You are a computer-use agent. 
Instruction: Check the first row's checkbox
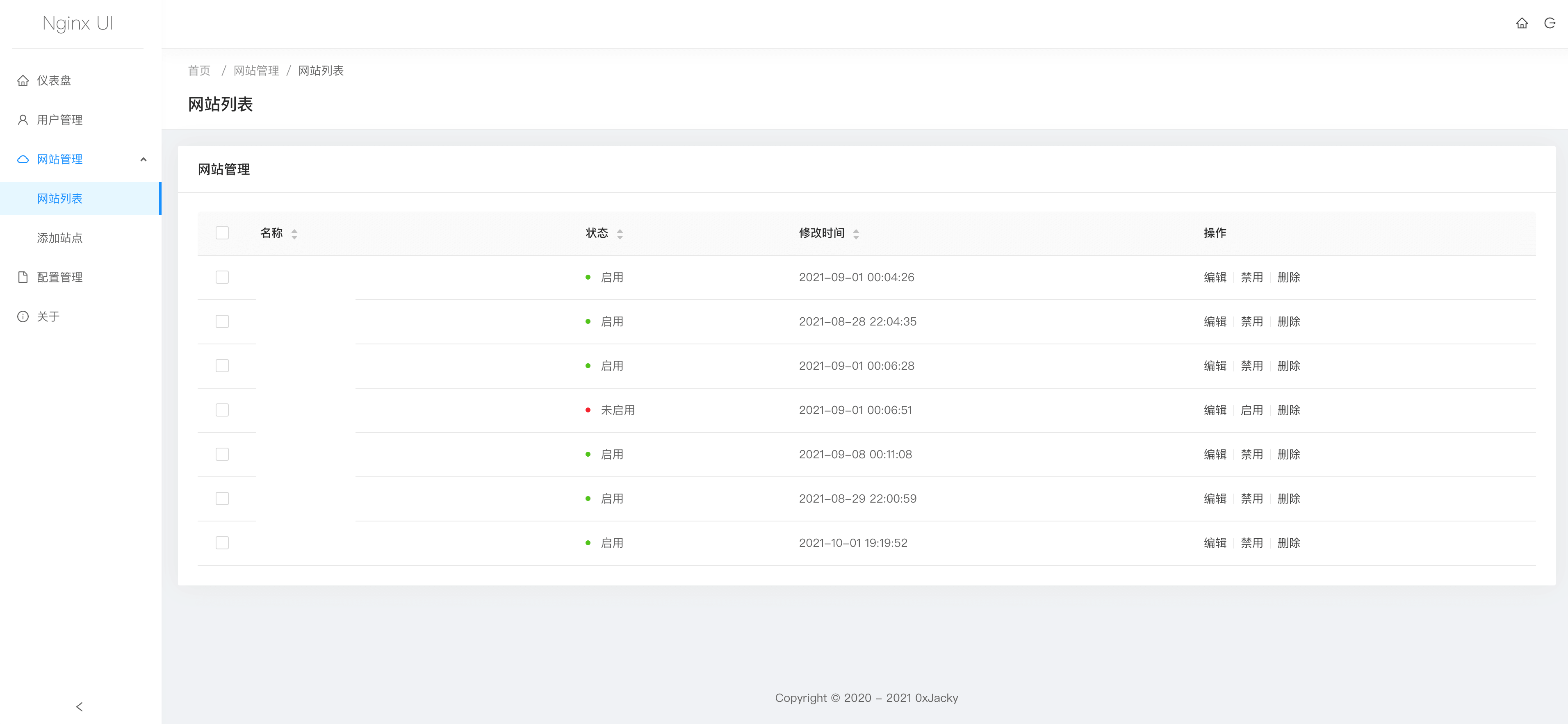point(222,278)
